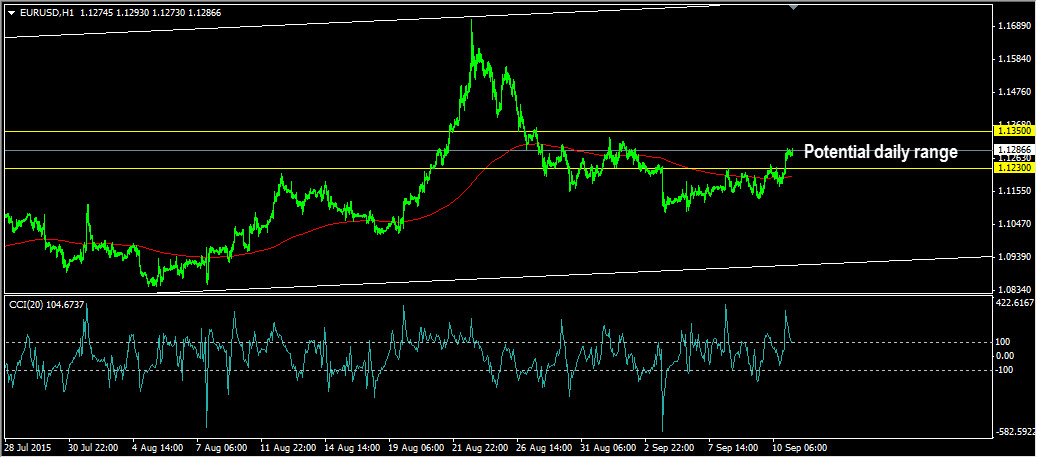Open the chart menu triangle beside EURUSD,H1

(x=11, y=13)
